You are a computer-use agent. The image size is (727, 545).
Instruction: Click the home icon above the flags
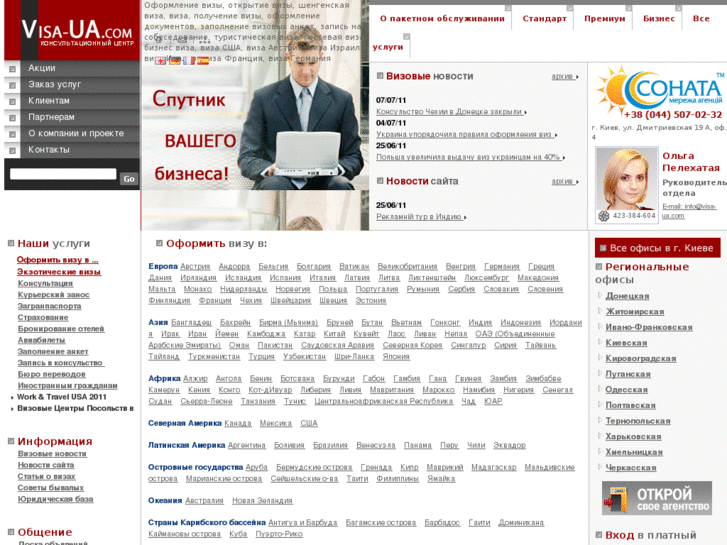pyautogui.click(x=159, y=40)
